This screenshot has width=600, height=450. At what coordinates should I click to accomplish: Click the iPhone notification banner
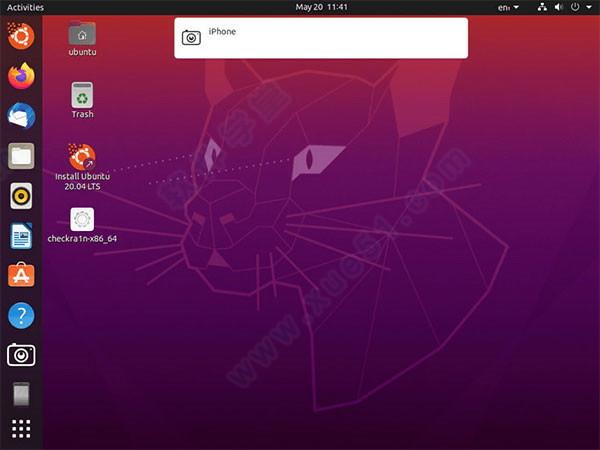click(x=321, y=38)
